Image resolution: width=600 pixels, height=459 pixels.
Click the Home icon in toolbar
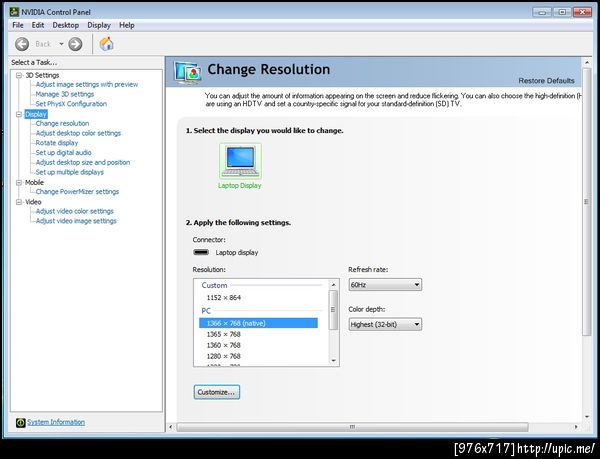tap(106, 44)
